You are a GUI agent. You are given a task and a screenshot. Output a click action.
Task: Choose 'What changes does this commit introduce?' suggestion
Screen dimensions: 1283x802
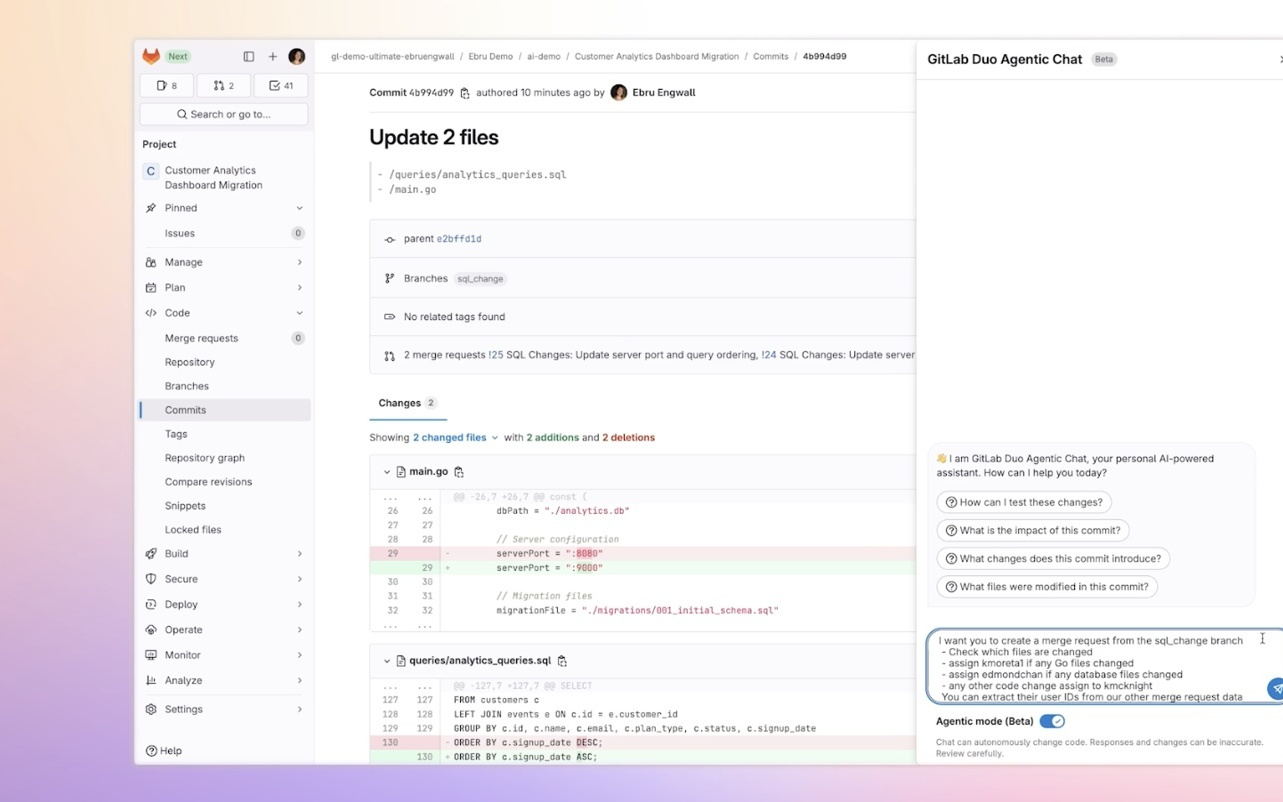coord(1053,559)
